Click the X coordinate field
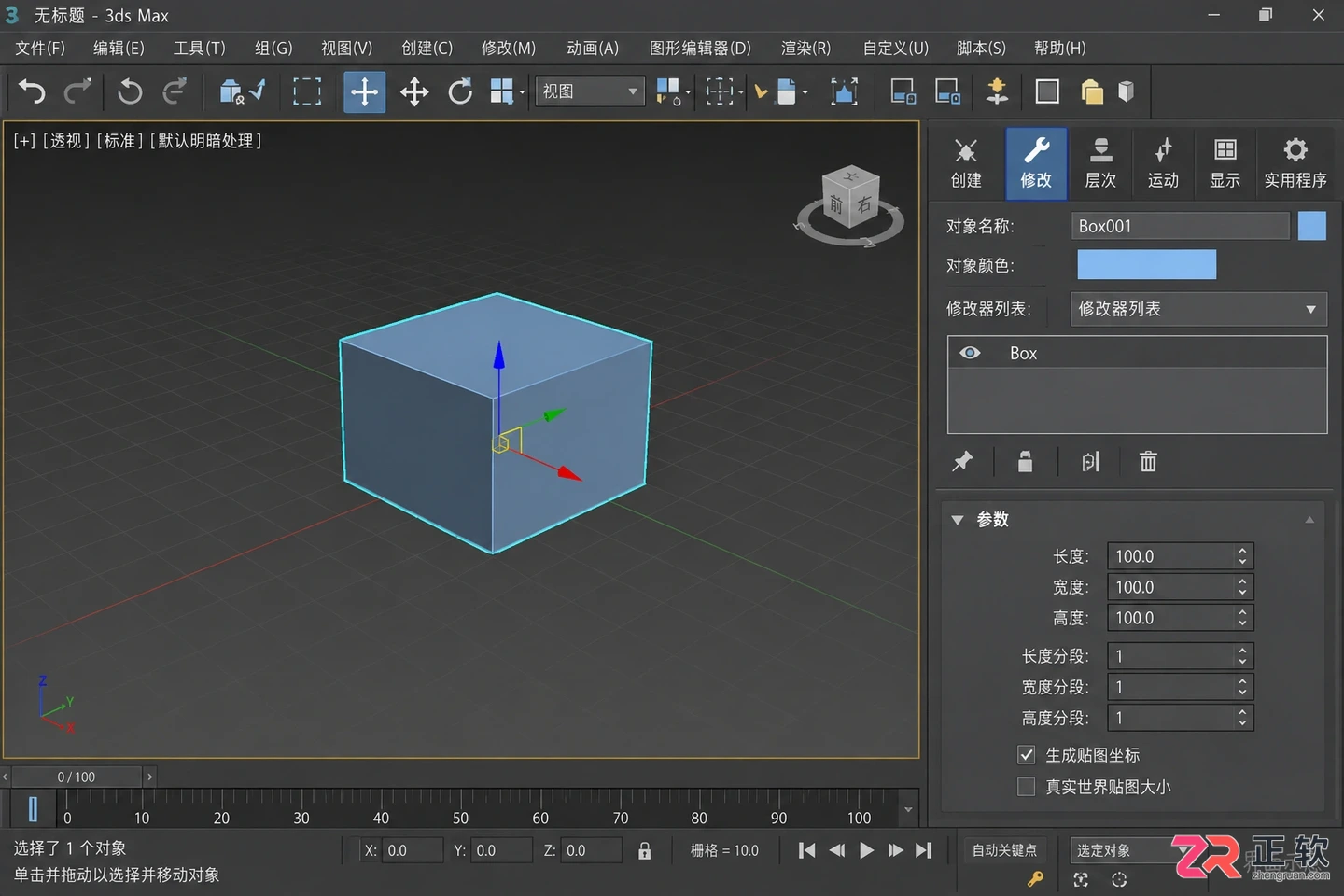This screenshot has width=1344, height=896. tap(413, 850)
